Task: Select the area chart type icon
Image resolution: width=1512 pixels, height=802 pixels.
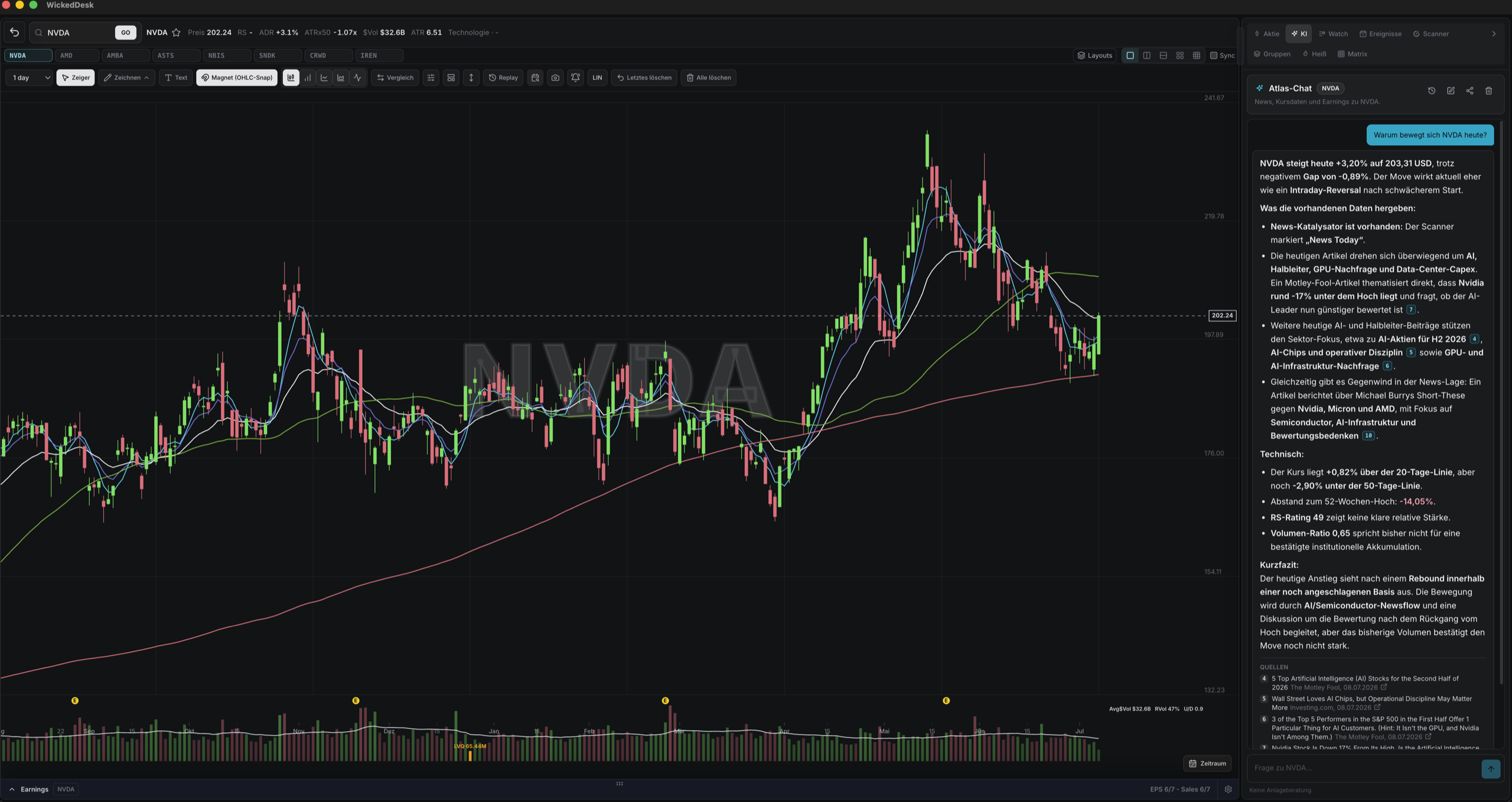Action: click(x=340, y=77)
